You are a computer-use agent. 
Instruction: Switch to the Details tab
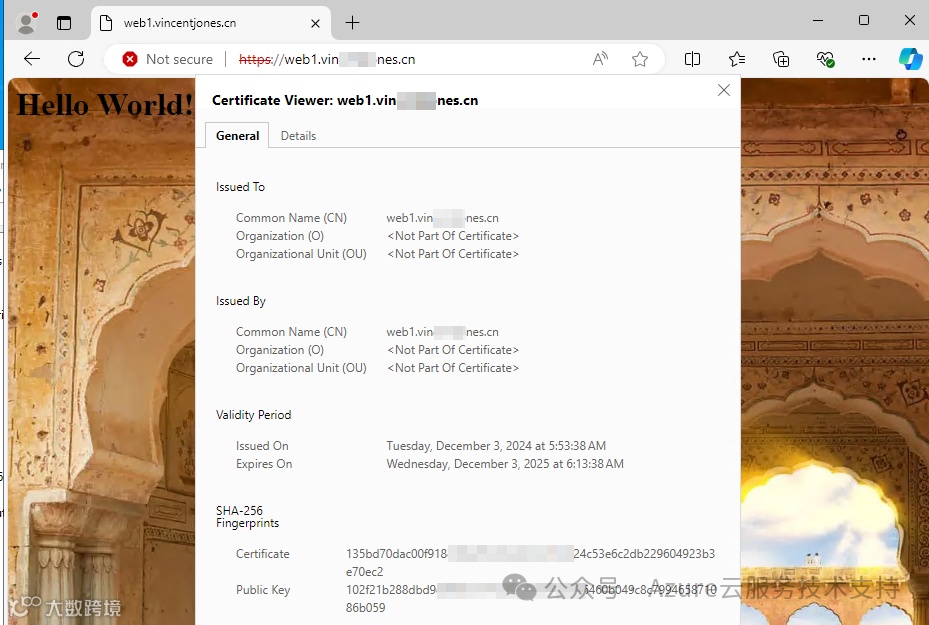pyautogui.click(x=298, y=136)
